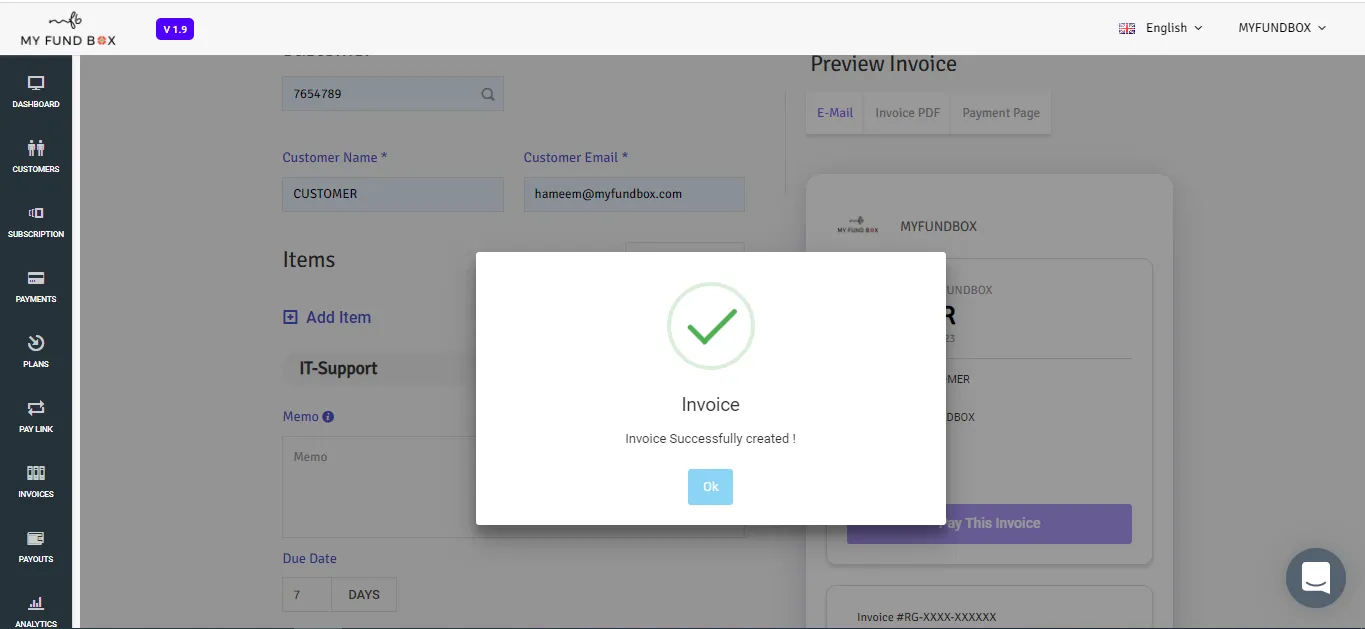Open the Payouts wallet icon
This screenshot has width=1365, height=629.
[36, 538]
